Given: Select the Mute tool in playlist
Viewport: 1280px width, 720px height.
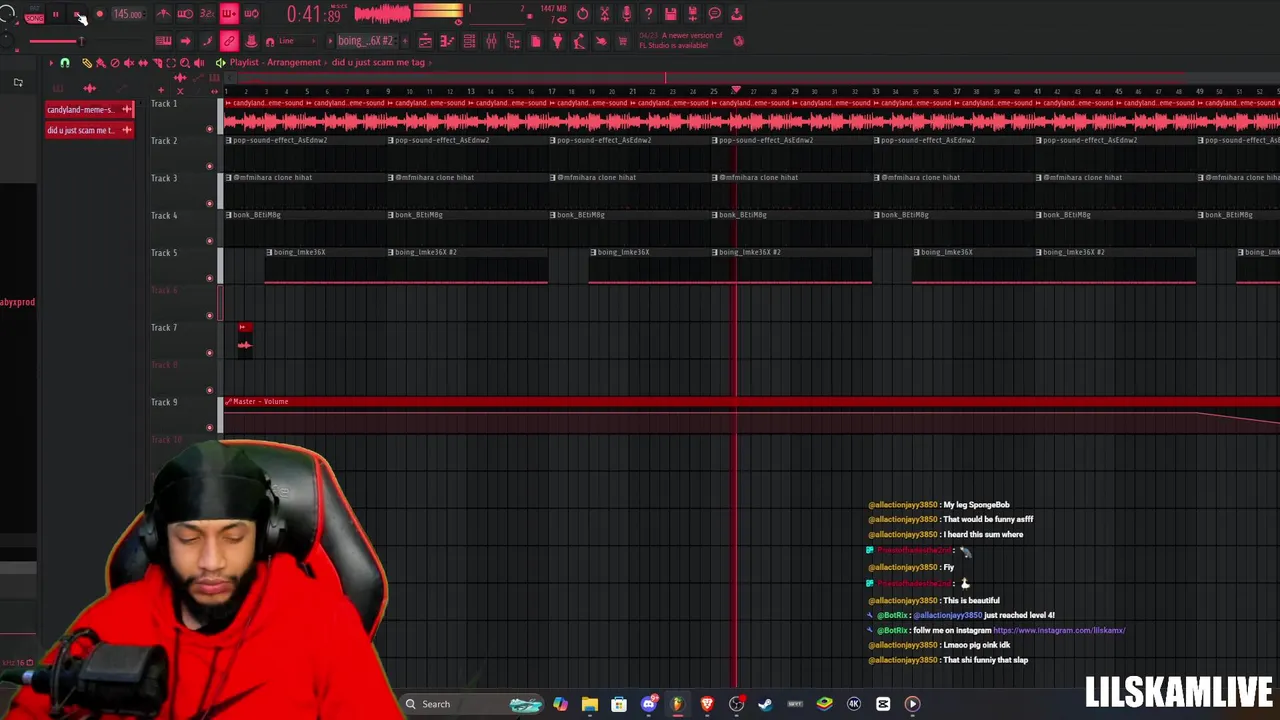Looking at the screenshot, I should (x=129, y=62).
